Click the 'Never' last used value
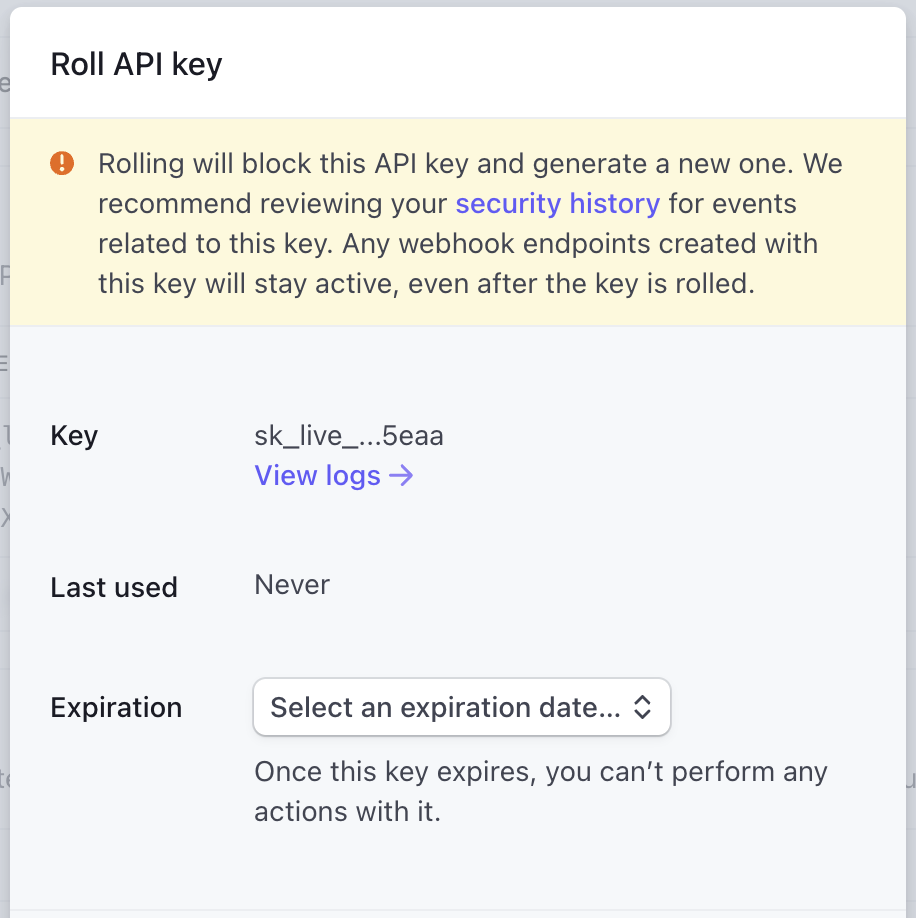This screenshot has height=918, width=916. pos(292,585)
